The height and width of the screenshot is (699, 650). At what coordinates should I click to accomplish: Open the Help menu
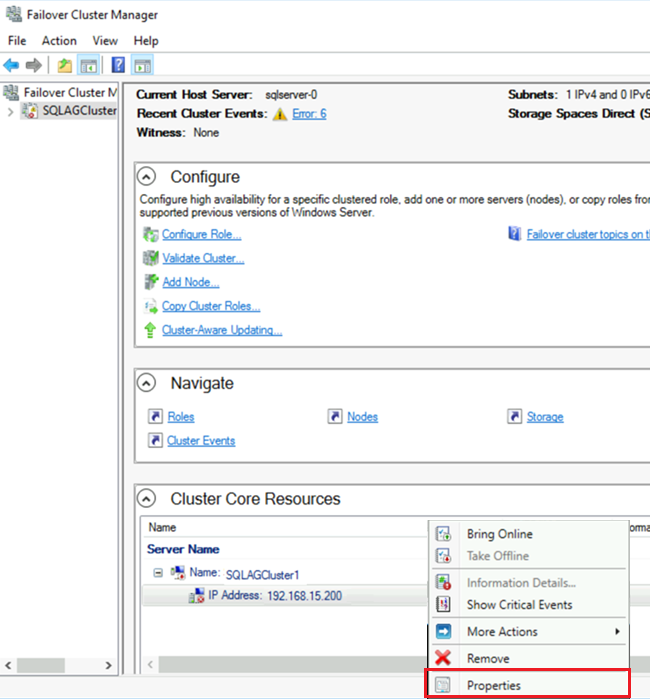pyautogui.click(x=146, y=41)
